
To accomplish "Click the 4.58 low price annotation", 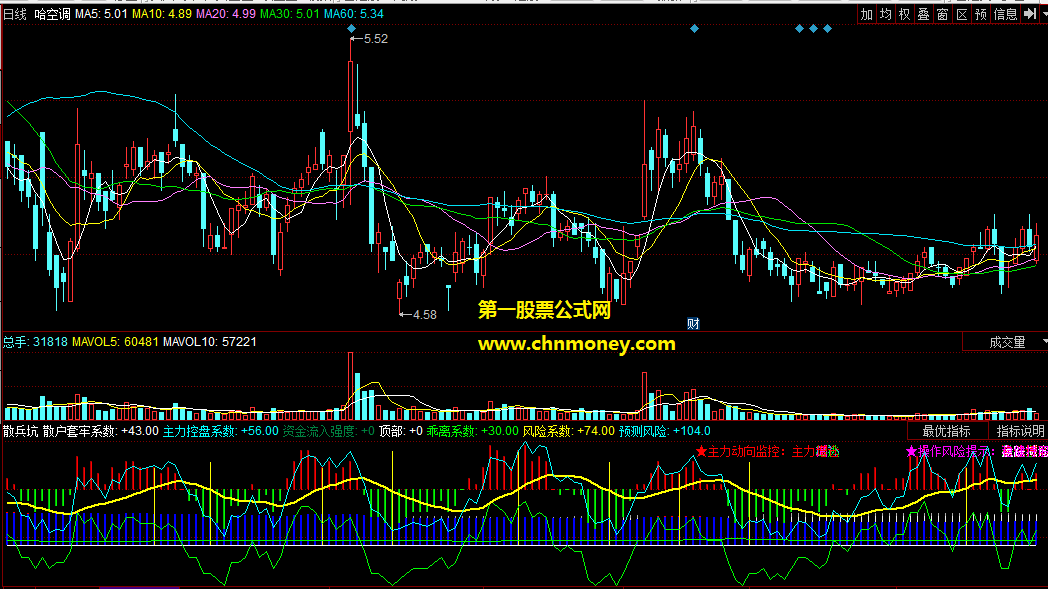I will (418, 314).
